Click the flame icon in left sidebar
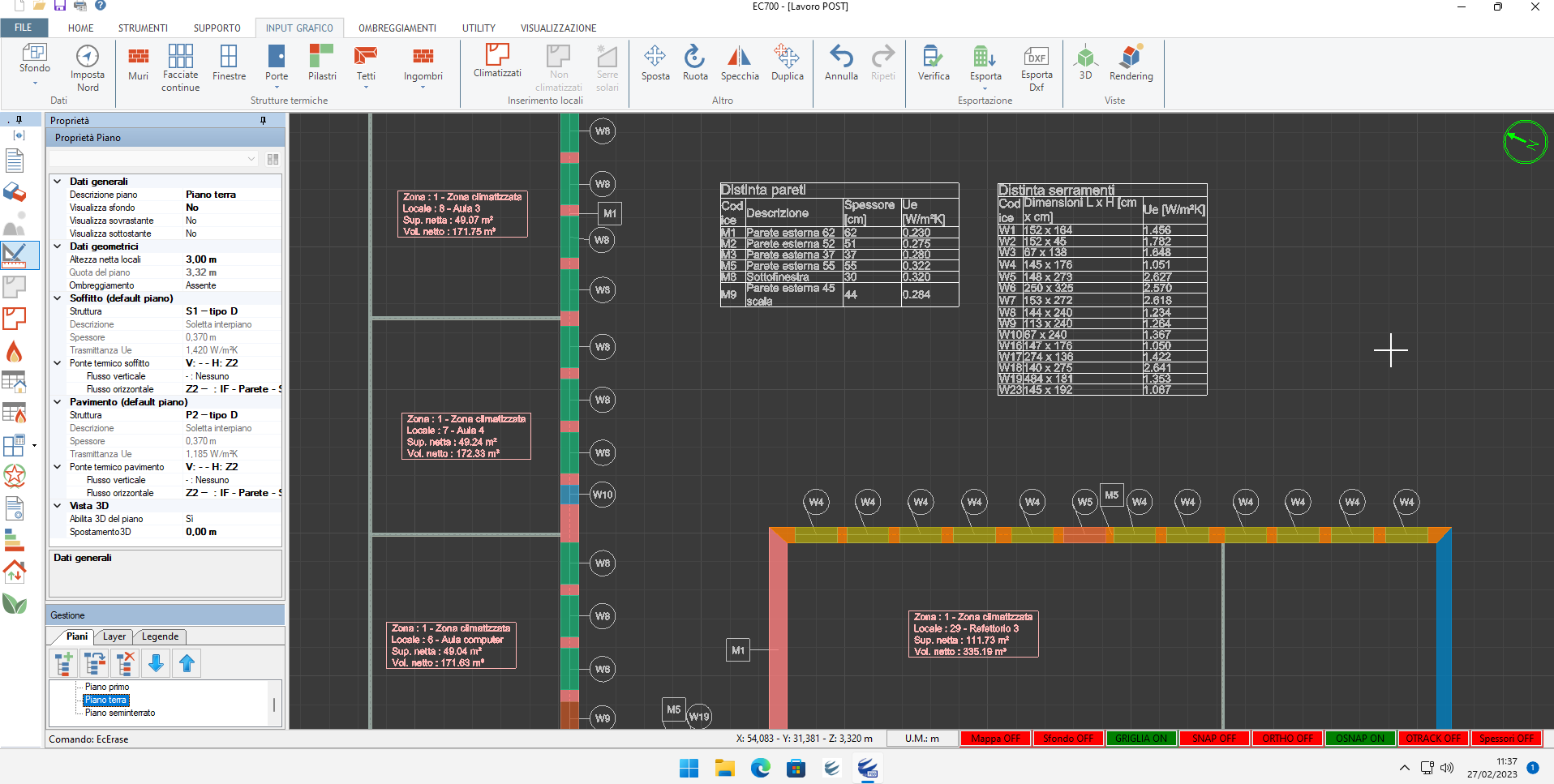 (x=15, y=351)
